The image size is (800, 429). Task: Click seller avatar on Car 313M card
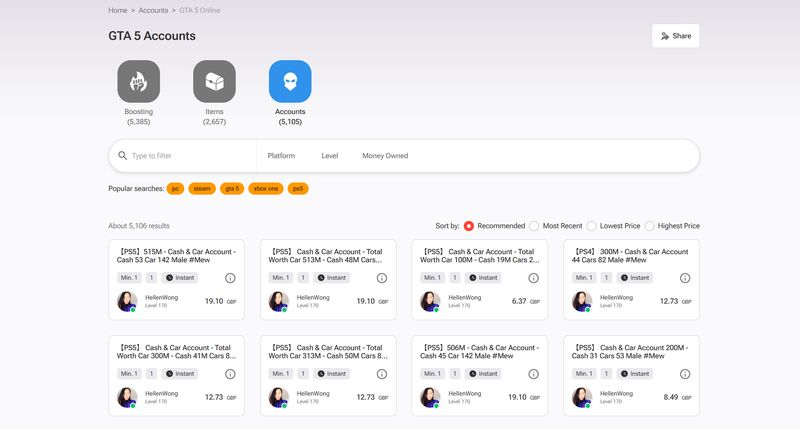click(279, 397)
